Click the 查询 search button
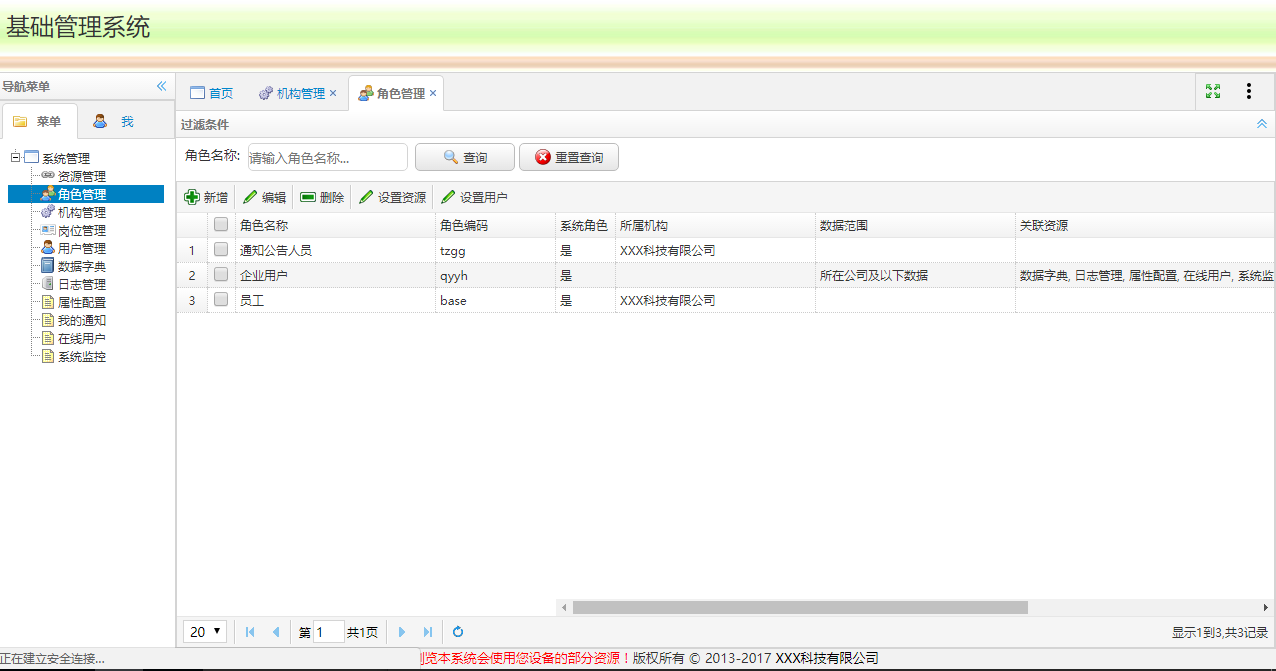The height and width of the screenshot is (671, 1276). point(465,158)
